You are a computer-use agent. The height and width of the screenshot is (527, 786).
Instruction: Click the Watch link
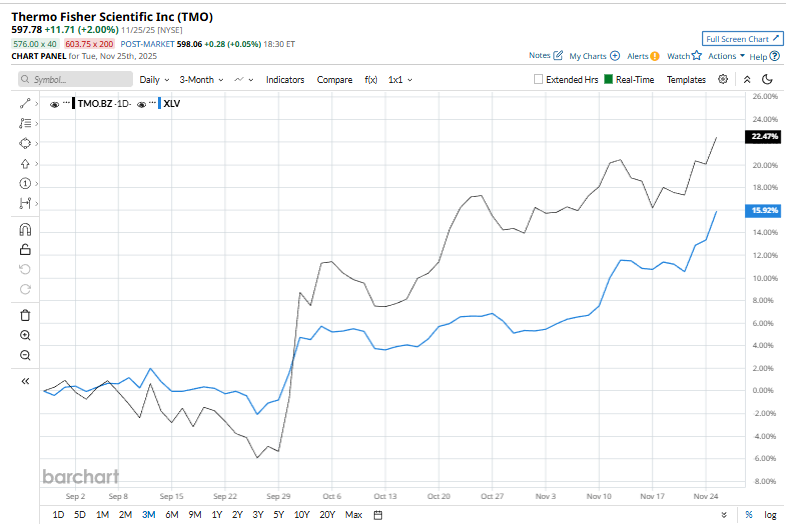click(x=679, y=56)
